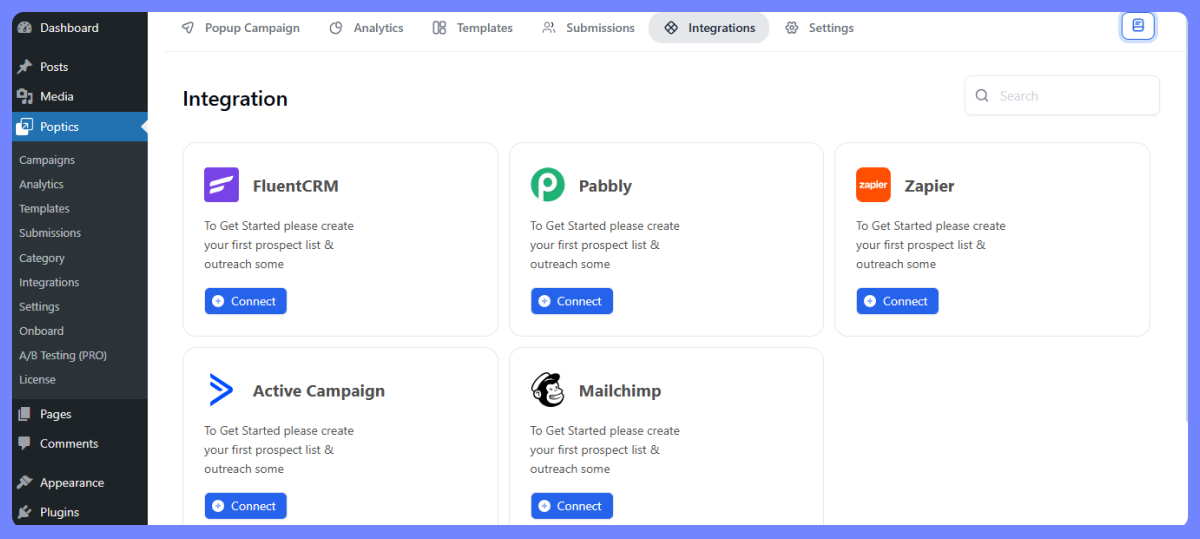
Task: Click the Integrations diamond icon
Action: pos(671,28)
